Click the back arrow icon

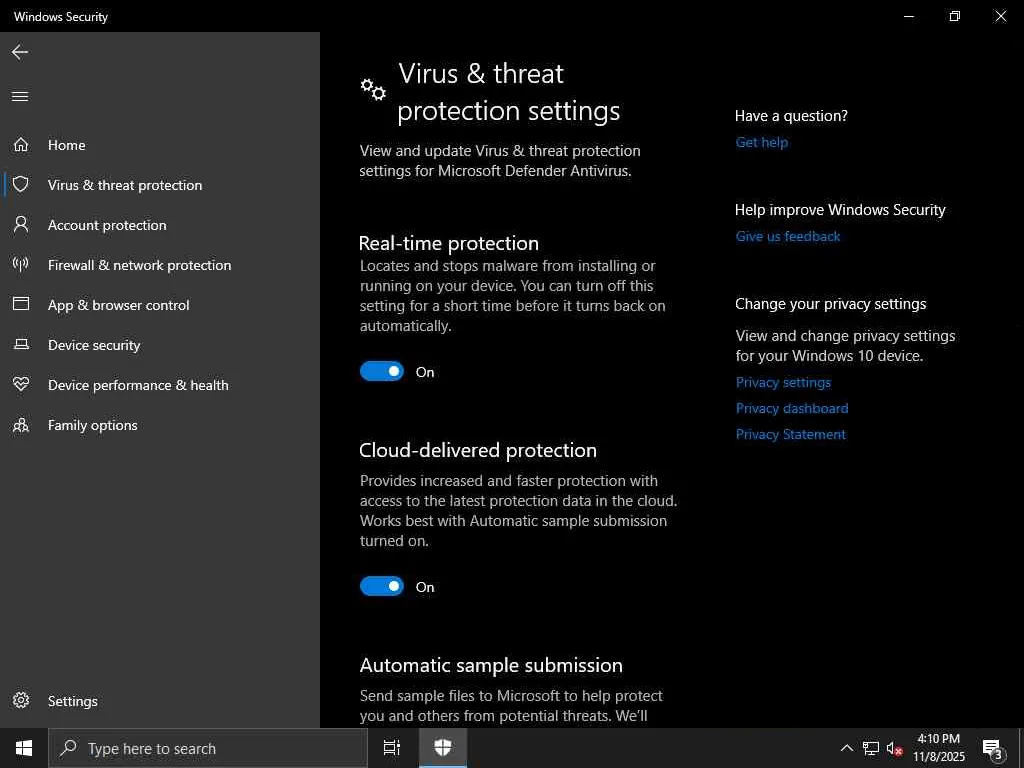coord(20,52)
